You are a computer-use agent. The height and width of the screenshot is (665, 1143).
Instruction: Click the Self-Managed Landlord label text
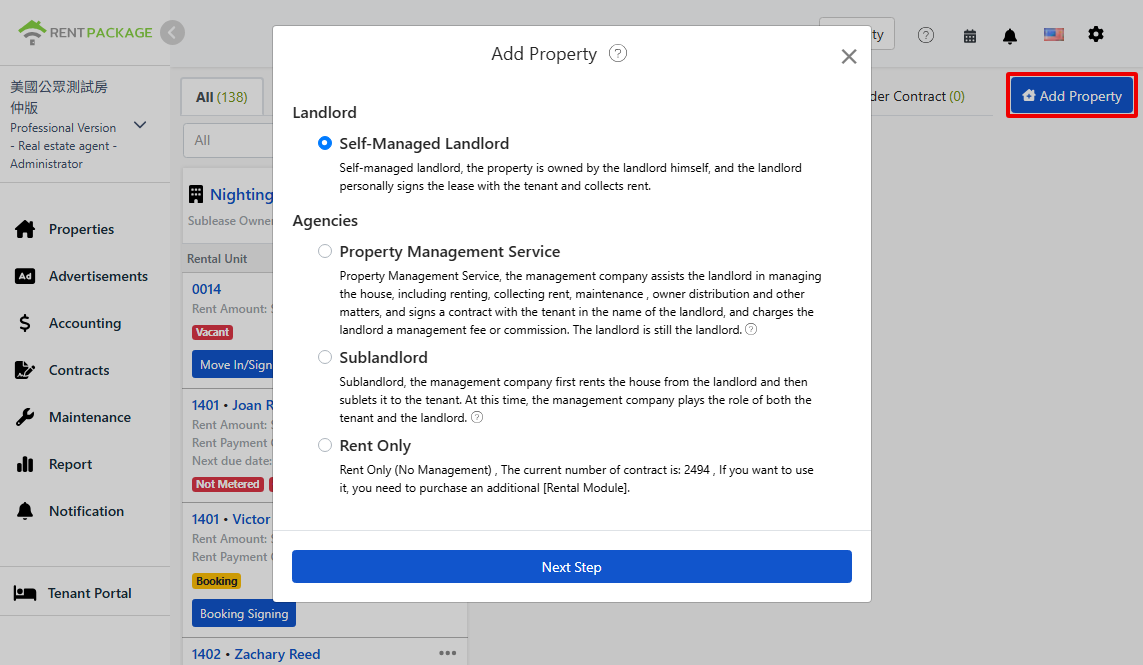(x=424, y=144)
